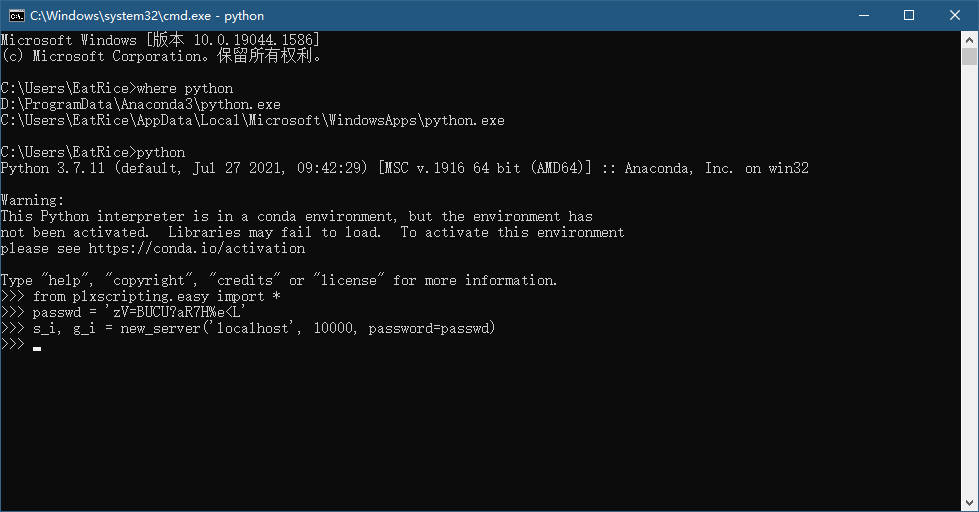This screenshot has width=979, height=512.
Task: Click the cmd.exe - python title text
Action: 147,16
